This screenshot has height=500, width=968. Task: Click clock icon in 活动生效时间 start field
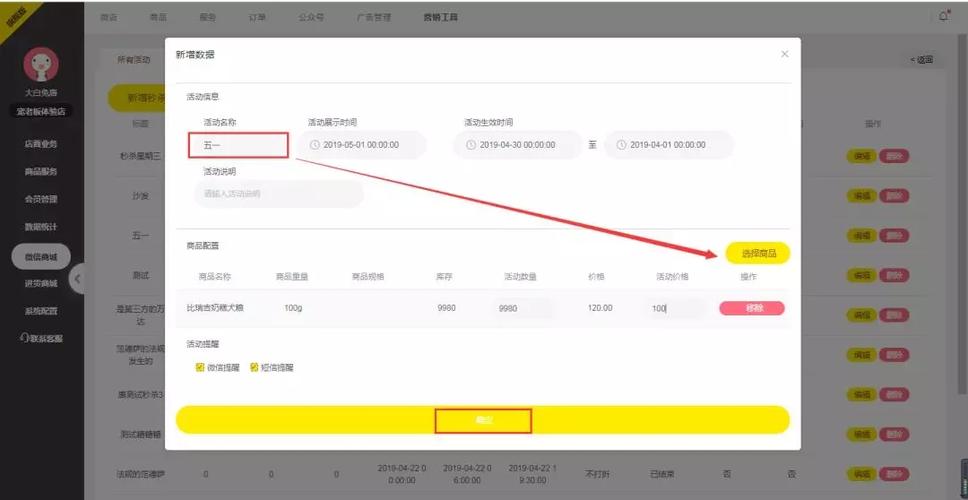pyautogui.click(x=471, y=145)
